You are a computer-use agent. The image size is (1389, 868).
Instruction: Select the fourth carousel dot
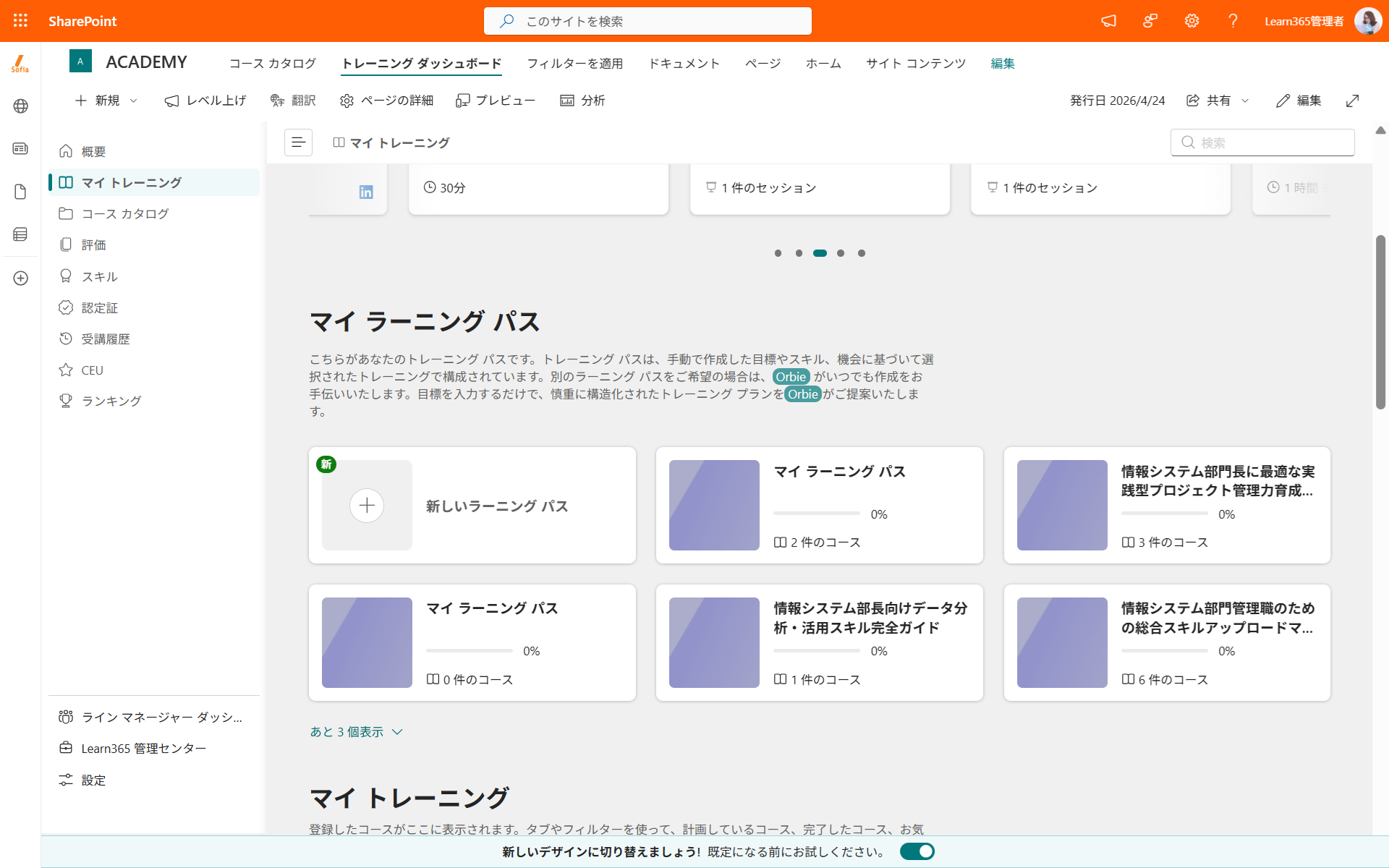841,253
